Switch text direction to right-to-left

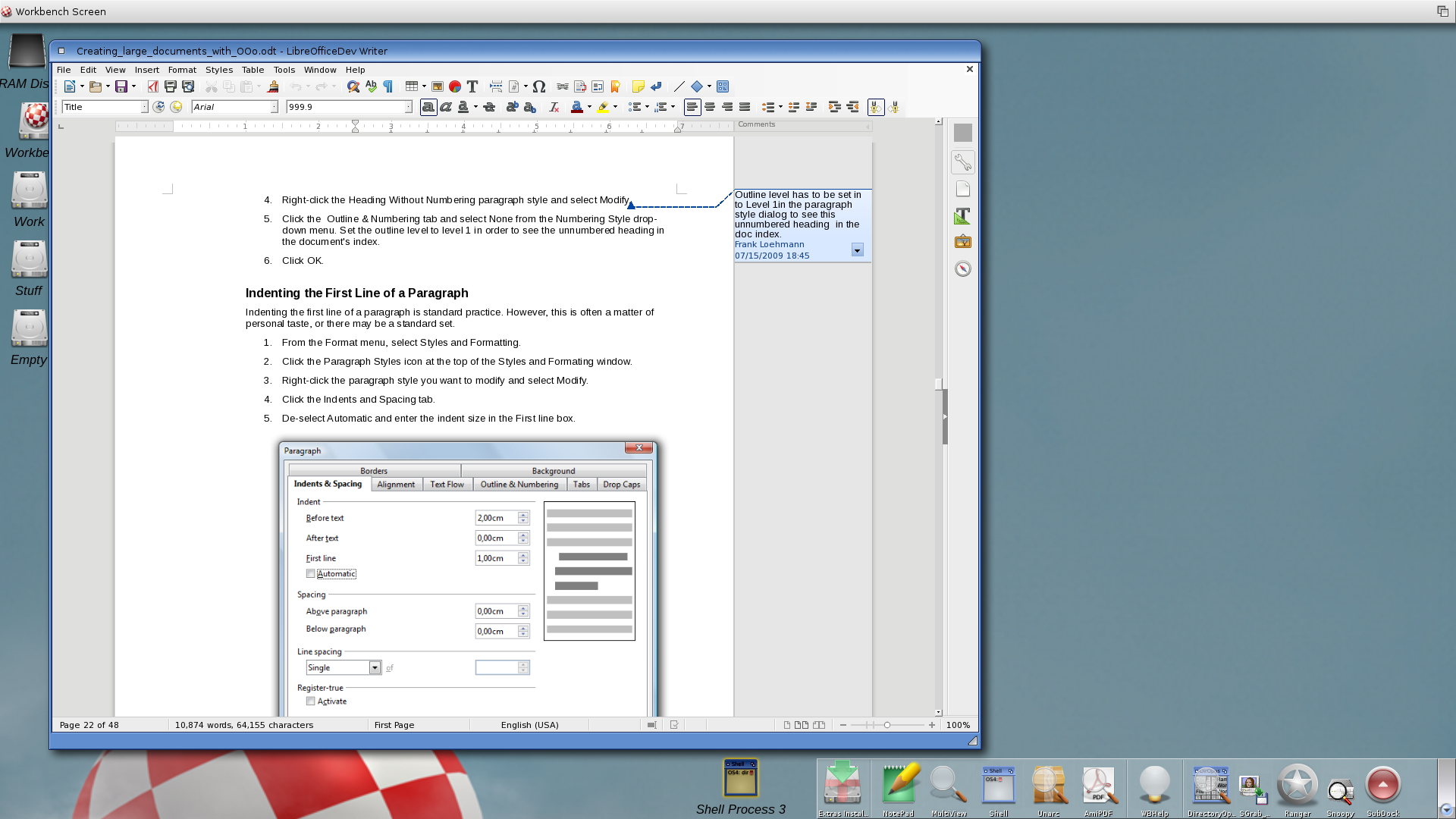pos(893,107)
